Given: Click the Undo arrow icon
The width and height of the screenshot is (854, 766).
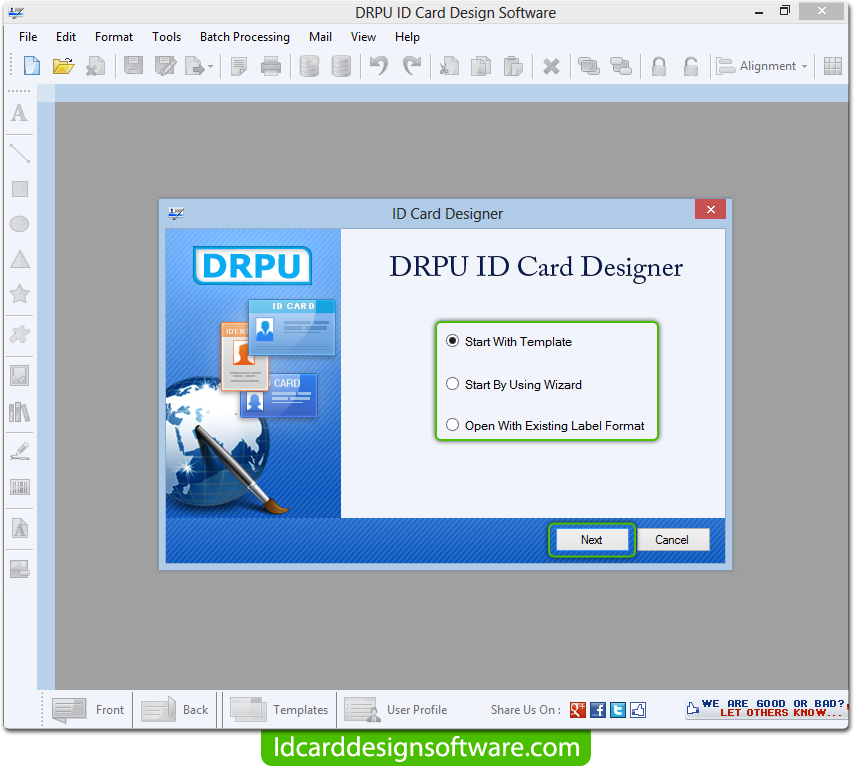Looking at the screenshot, I should click(x=378, y=67).
